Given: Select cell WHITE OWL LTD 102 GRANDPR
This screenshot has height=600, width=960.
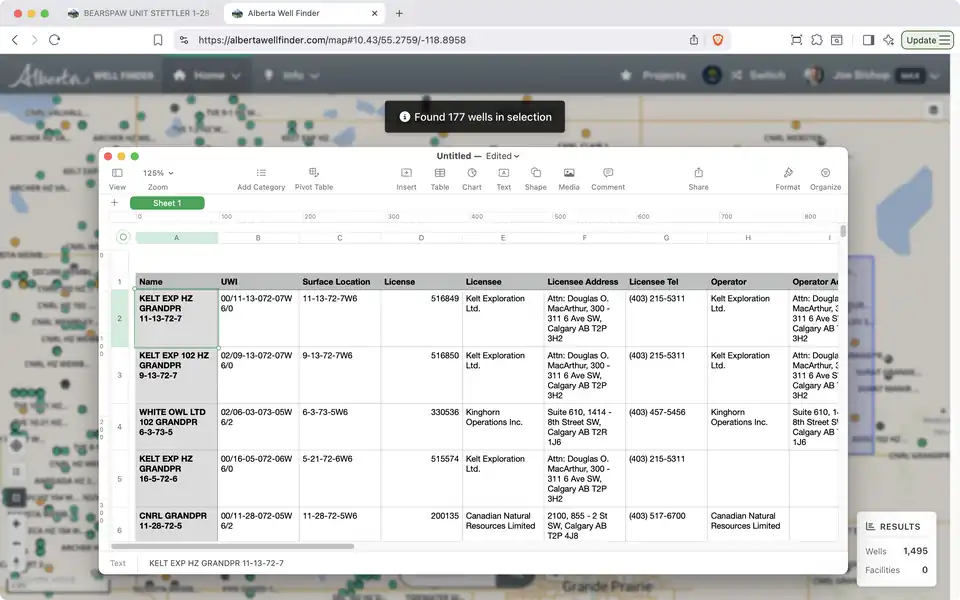Looking at the screenshot, I should (x=176, y=426).
